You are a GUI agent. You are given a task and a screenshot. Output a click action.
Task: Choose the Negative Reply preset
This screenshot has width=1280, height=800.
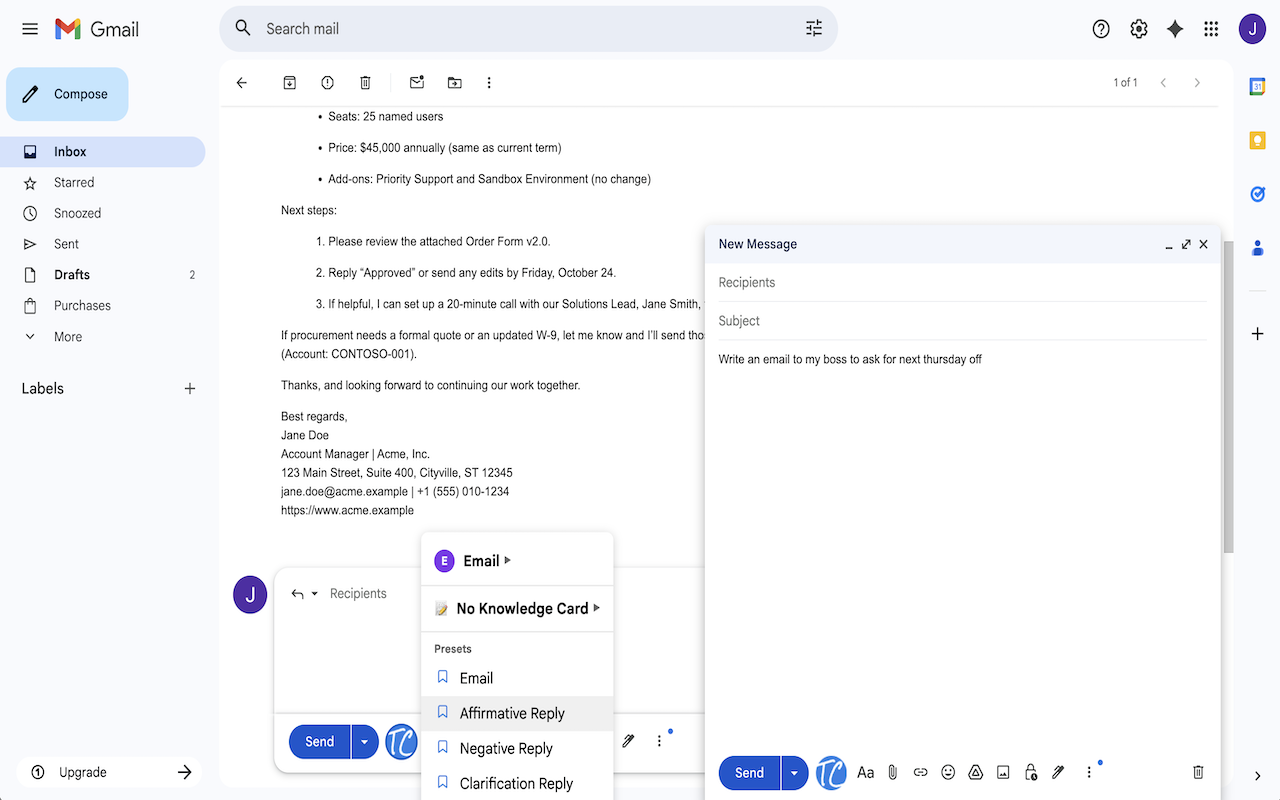(x=505, y=748)
